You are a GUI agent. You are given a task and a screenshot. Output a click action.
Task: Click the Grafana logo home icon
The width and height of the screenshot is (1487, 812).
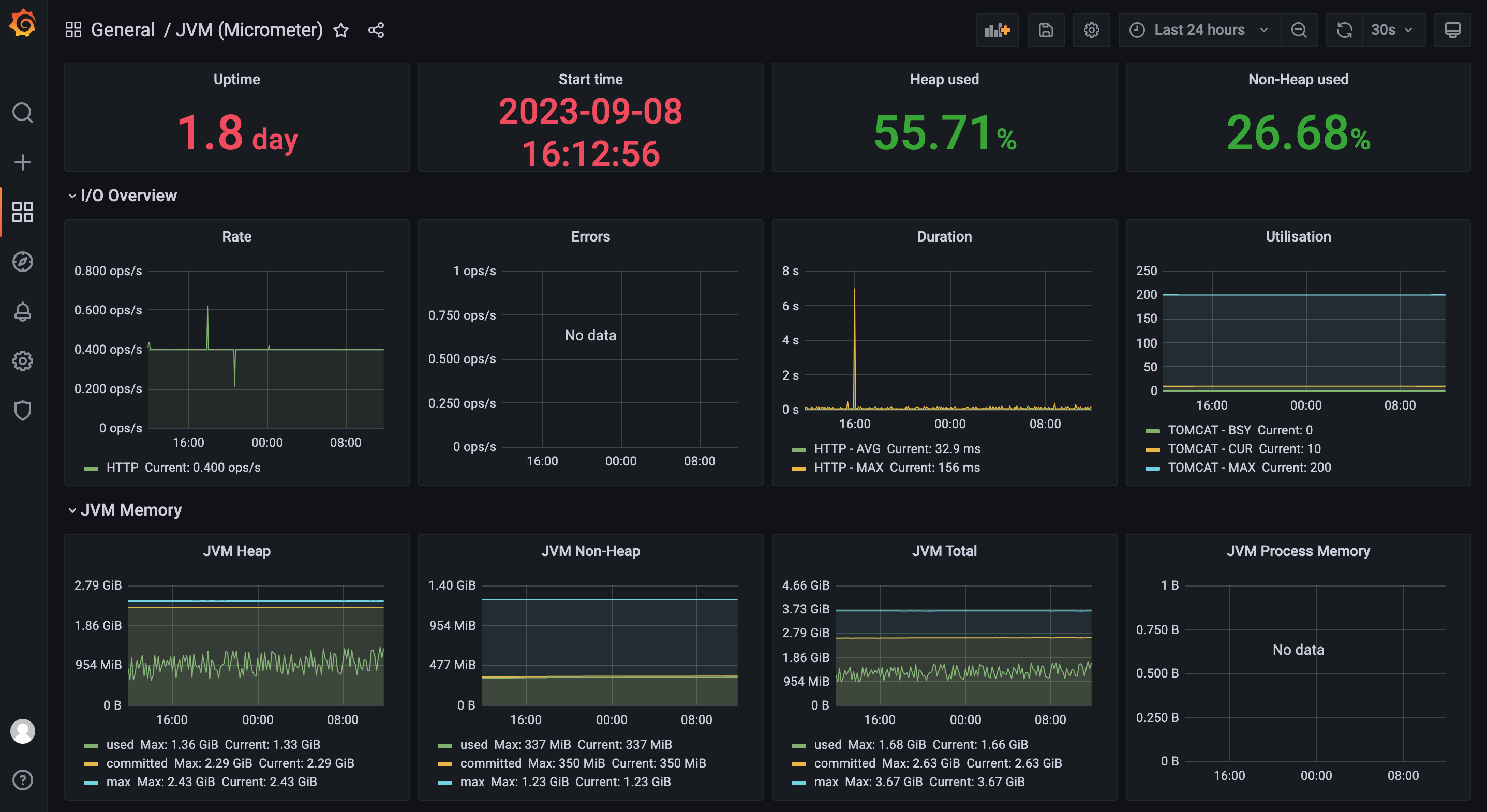click(23, 24)
